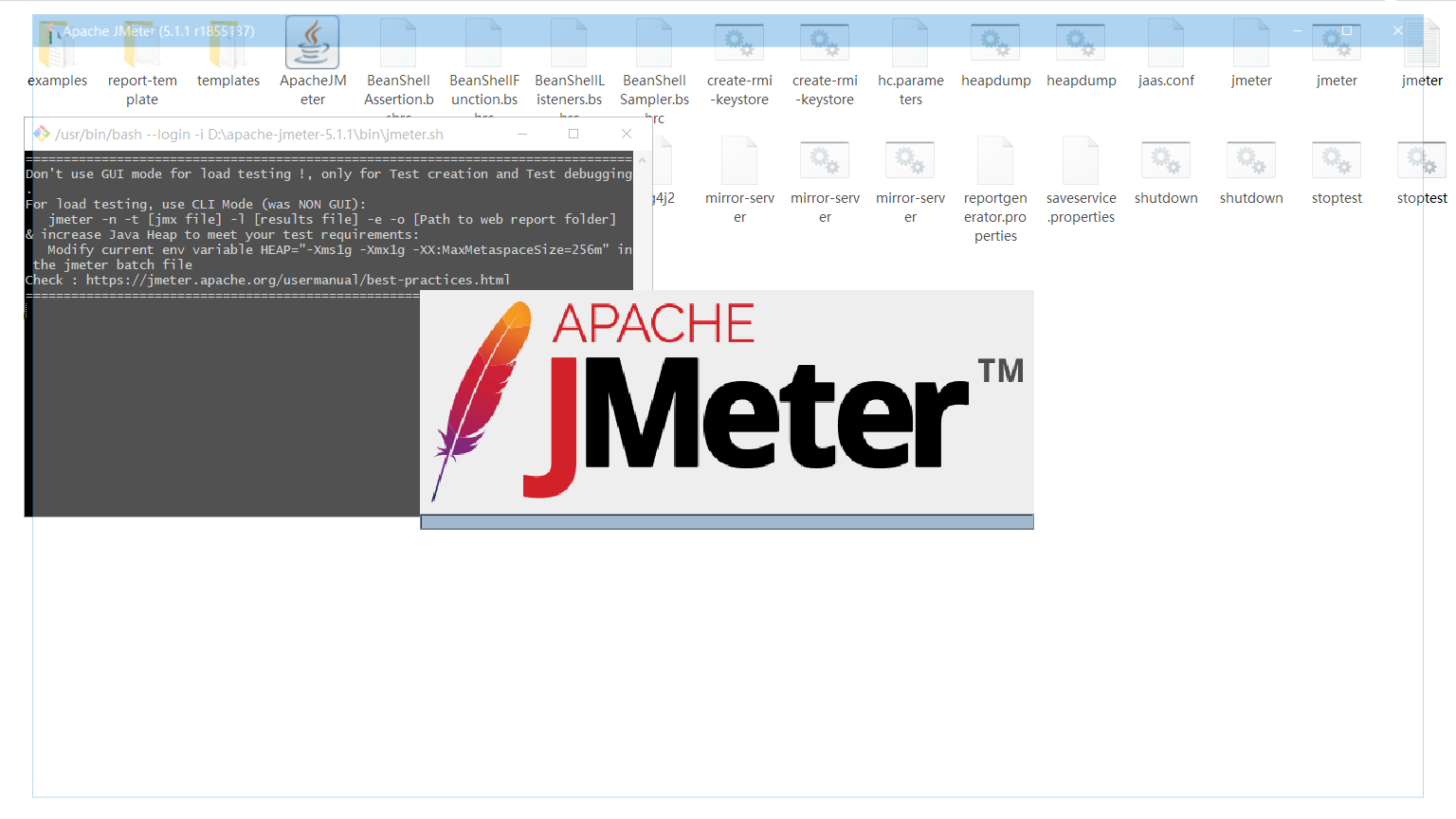Viewport: 1456px width, 819px height.
Task: Select the BeanShellSampler.bshrc file
Action: tap(654, 68)
